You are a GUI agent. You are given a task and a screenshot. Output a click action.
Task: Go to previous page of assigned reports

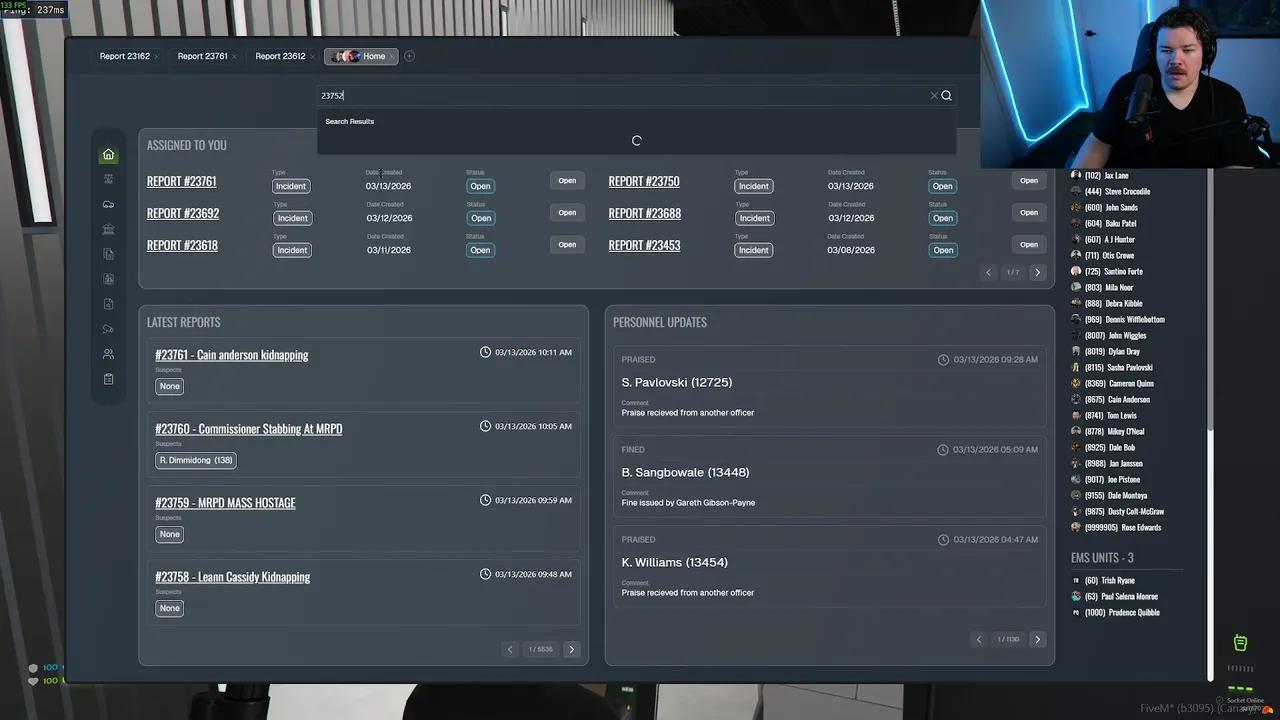[x=988, y=272]
